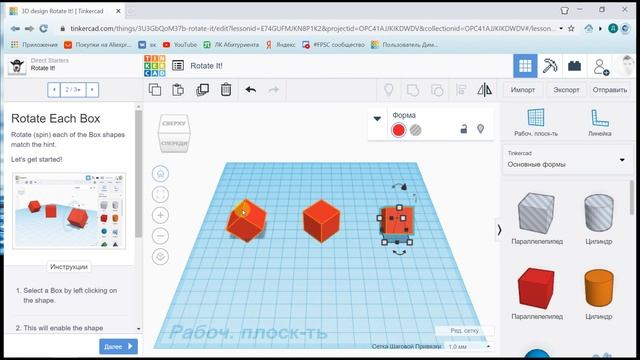Image resolution: width=640 pixels, height=360 pixels.
Task: Zoom out with minus icon
Action: click(160, 236)
